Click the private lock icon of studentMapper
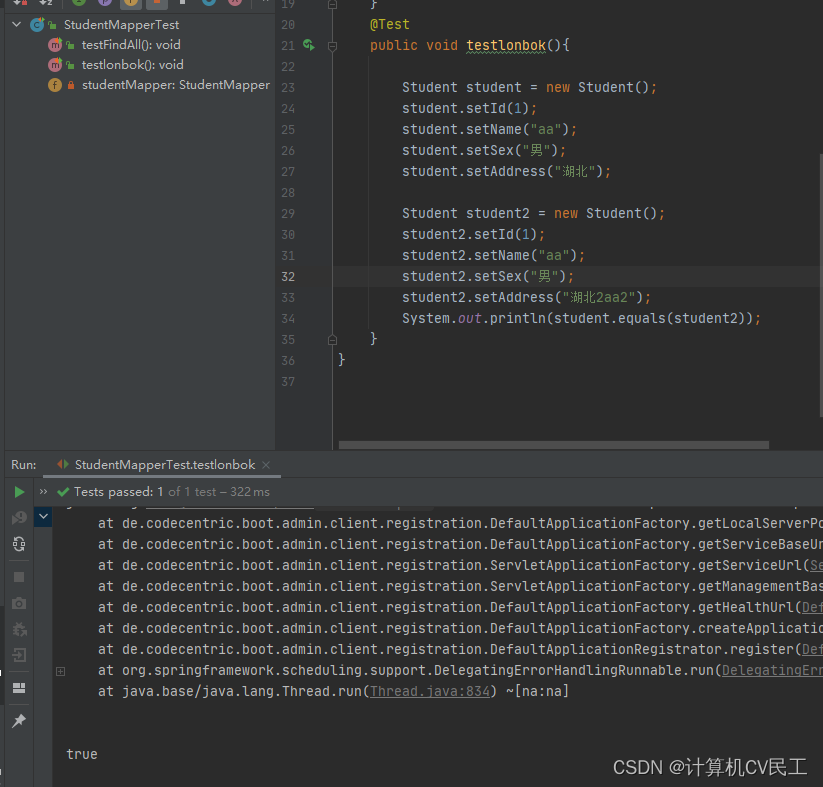Viewport: 823px width, 787px height. pyautogui.click(x=70, y=85)
